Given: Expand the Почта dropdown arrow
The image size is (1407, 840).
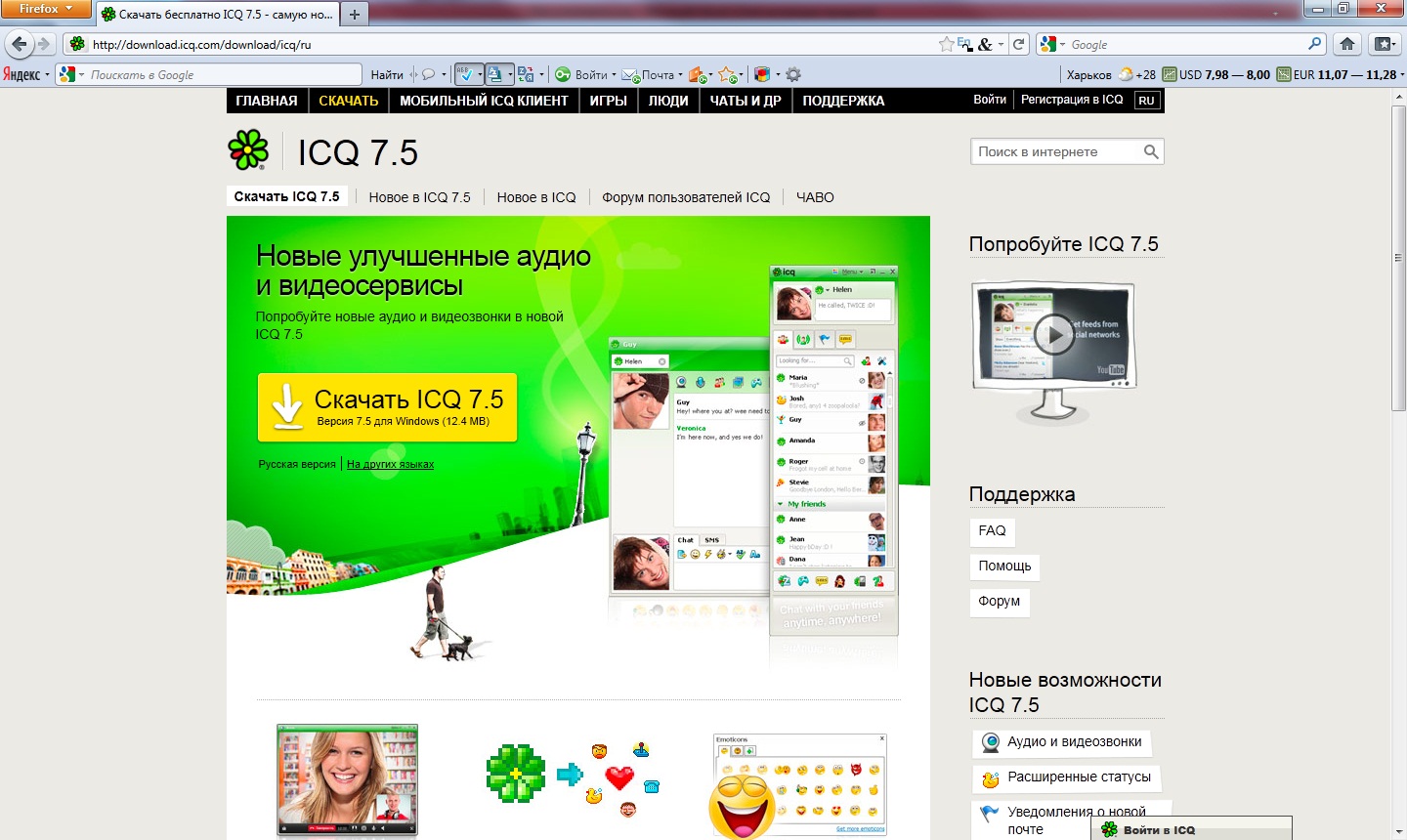Looking at the screenshot, I should coord(680,75).
